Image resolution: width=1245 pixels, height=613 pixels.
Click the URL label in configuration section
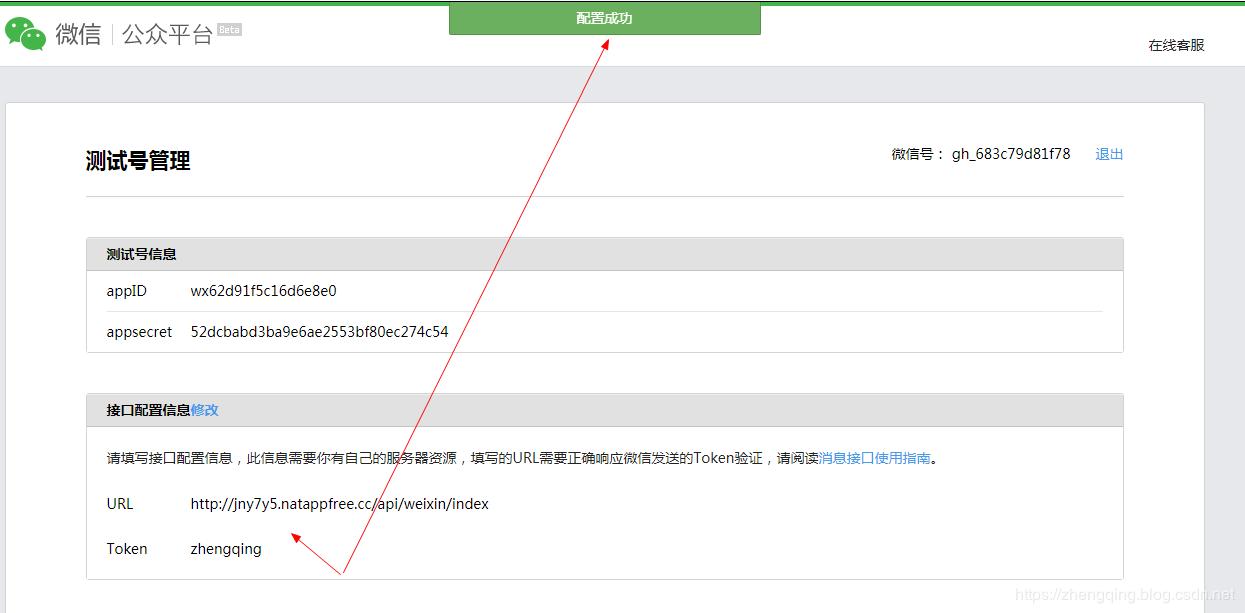(119, 503)
